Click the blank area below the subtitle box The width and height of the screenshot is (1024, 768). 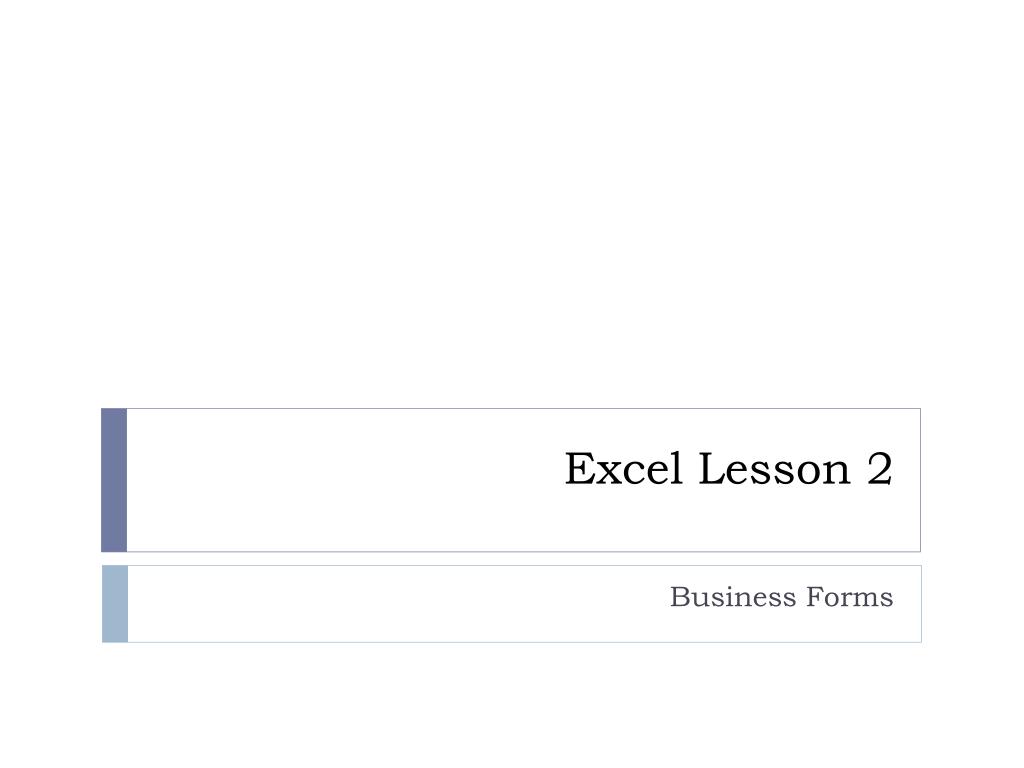pos(512,705)
